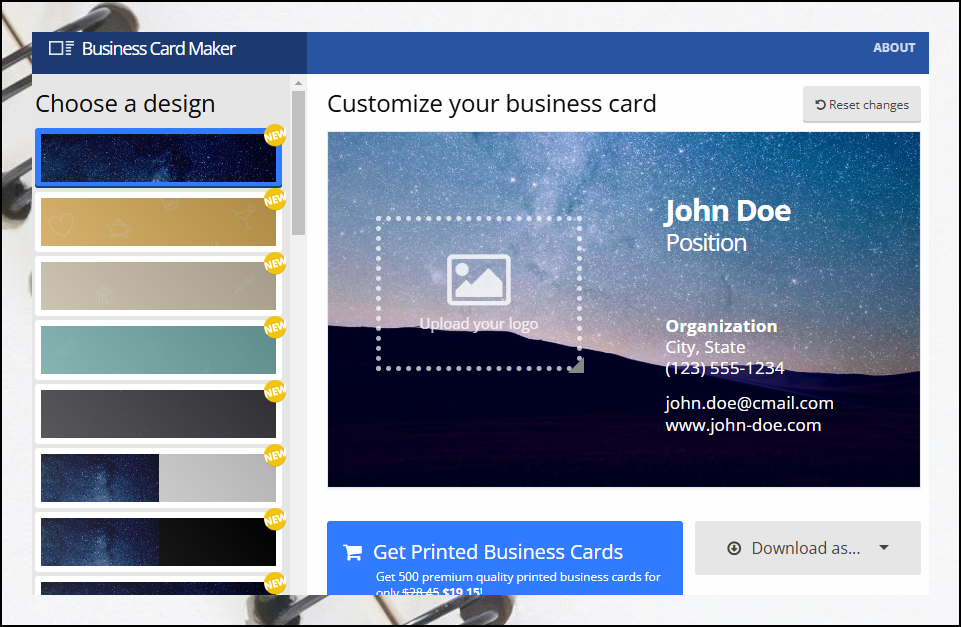Click the NEW badge on dark gray design
This screenshot has height=627, width=961.
point(275,392)
